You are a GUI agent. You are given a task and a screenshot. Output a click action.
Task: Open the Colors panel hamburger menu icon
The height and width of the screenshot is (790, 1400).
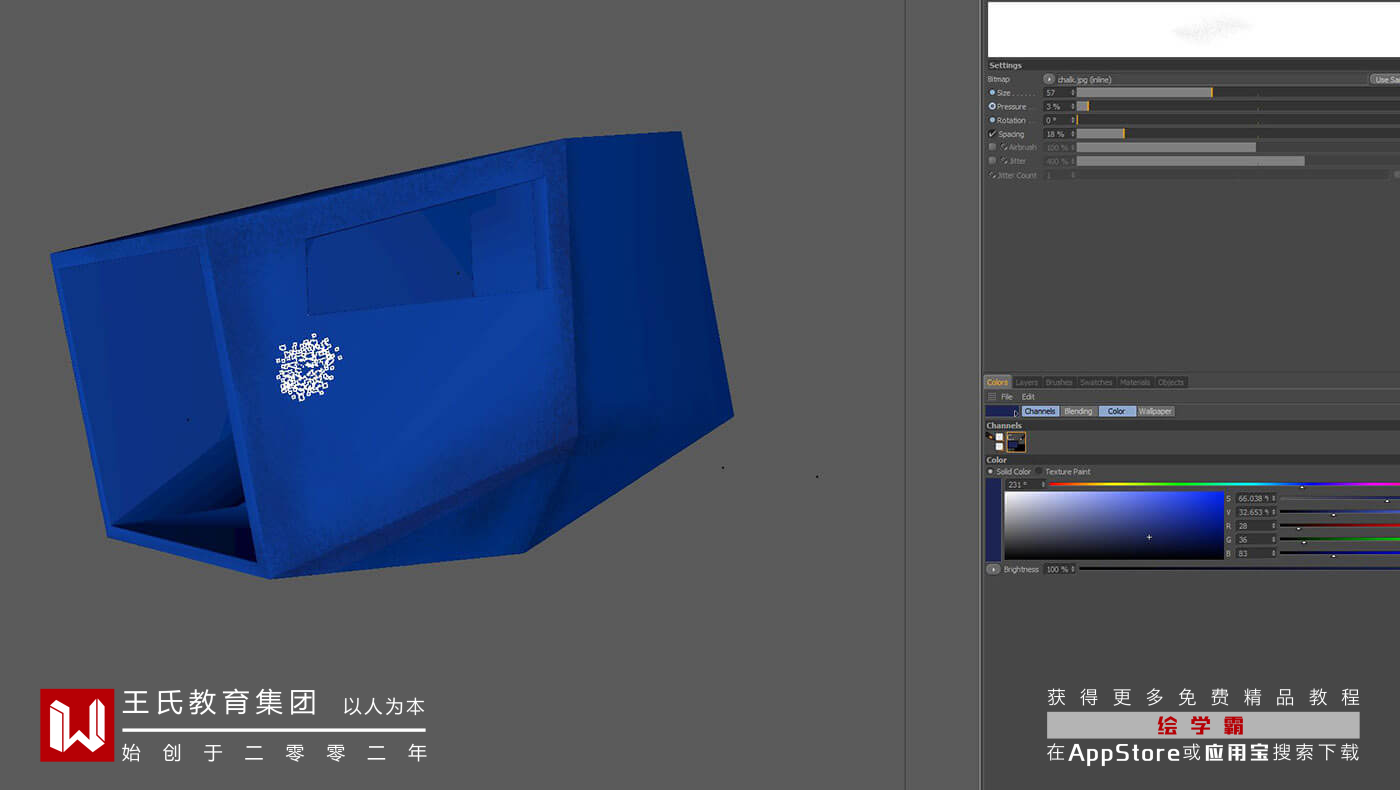pyautogui.click(x=992, y=397)
